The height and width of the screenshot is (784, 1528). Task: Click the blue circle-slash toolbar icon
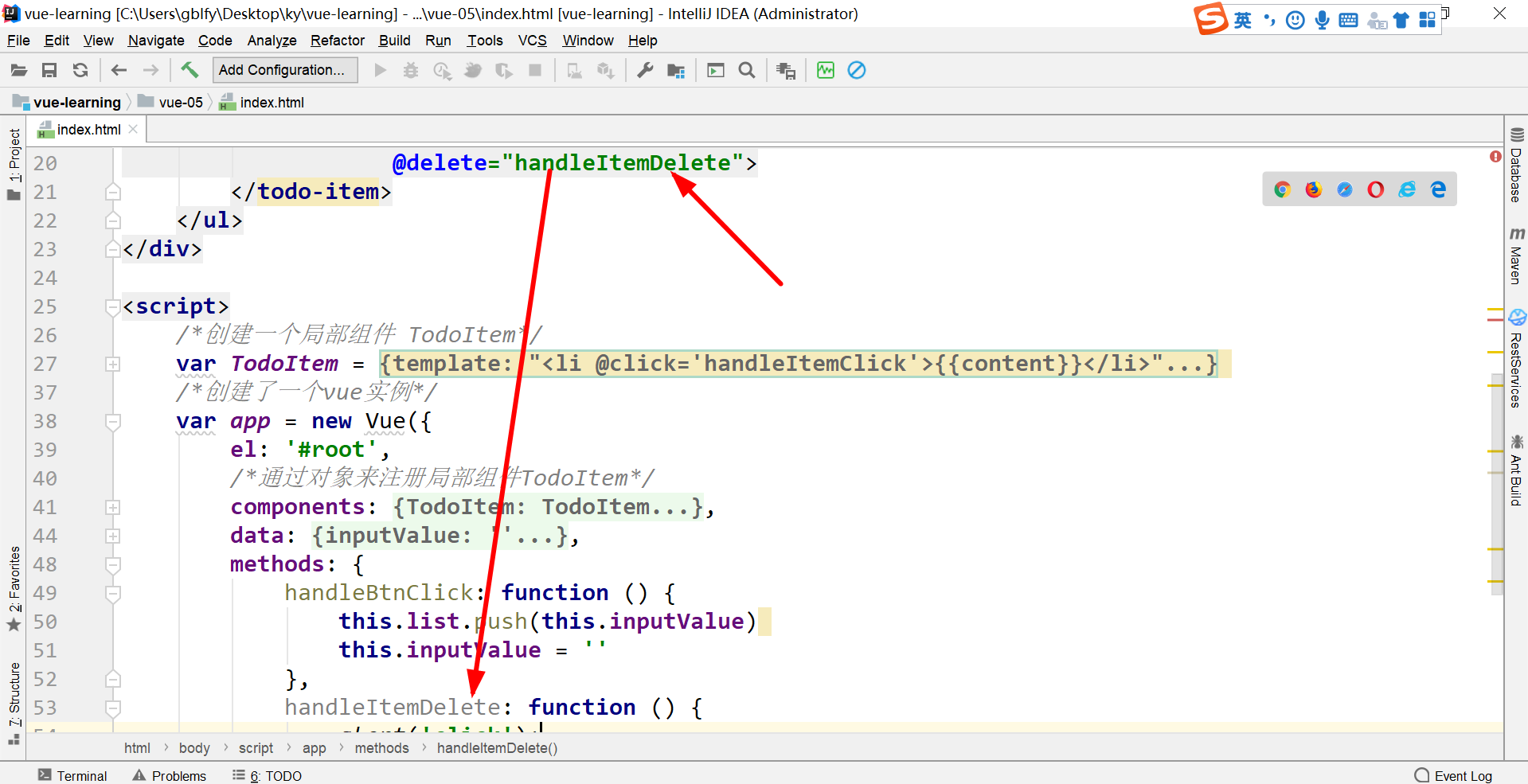click(x=857, y=70)
